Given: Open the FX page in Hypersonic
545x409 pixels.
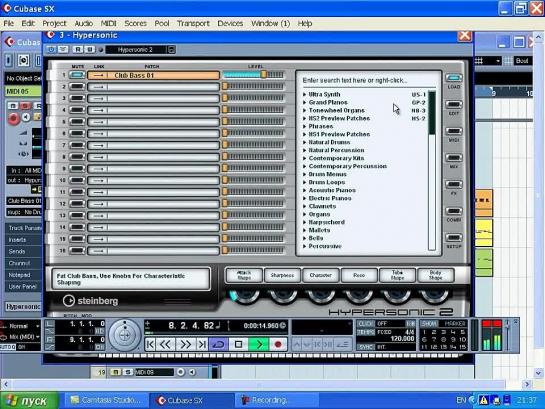Looking at the screenshot, I should pyautogui.click(x=454, y=185).
